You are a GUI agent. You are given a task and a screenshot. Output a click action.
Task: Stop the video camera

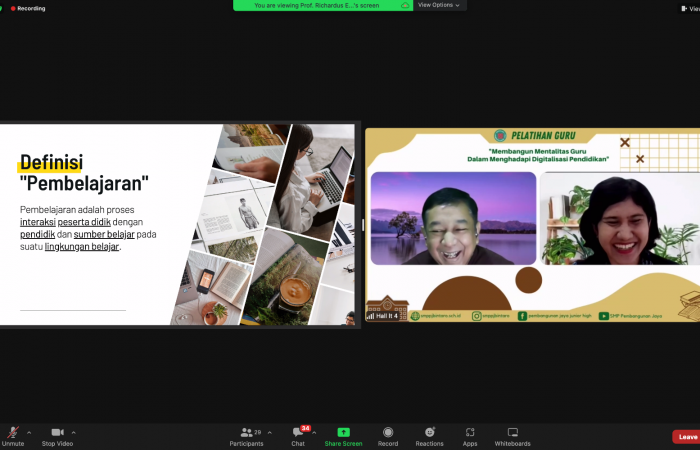[x=57, y=436]
